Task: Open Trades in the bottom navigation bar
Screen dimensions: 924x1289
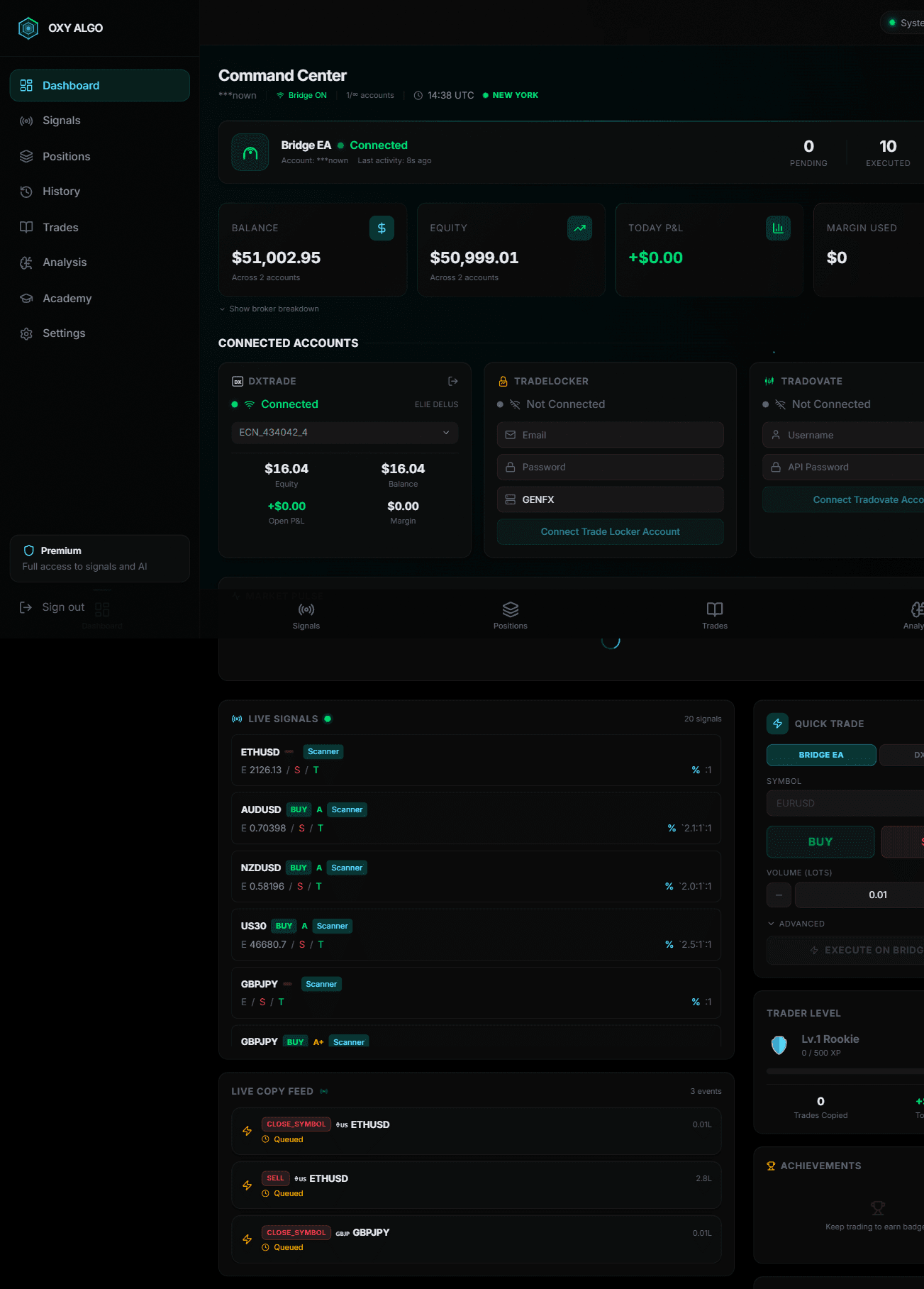Action: pyautogui.click(x=715, y=615)
